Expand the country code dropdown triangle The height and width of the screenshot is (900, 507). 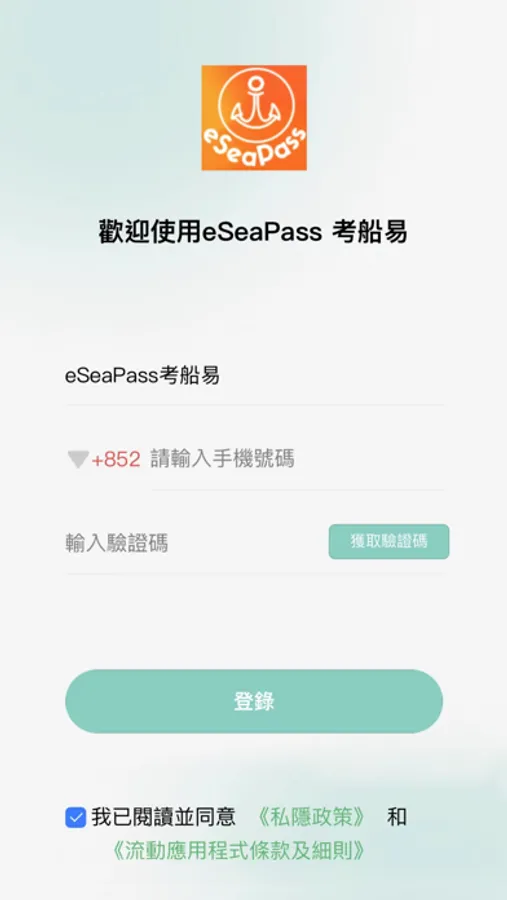(78, 460)
